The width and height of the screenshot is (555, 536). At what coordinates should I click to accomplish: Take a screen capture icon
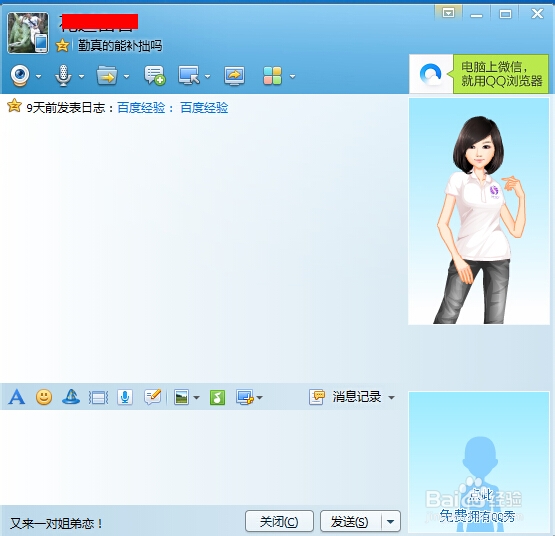[245, 397]
